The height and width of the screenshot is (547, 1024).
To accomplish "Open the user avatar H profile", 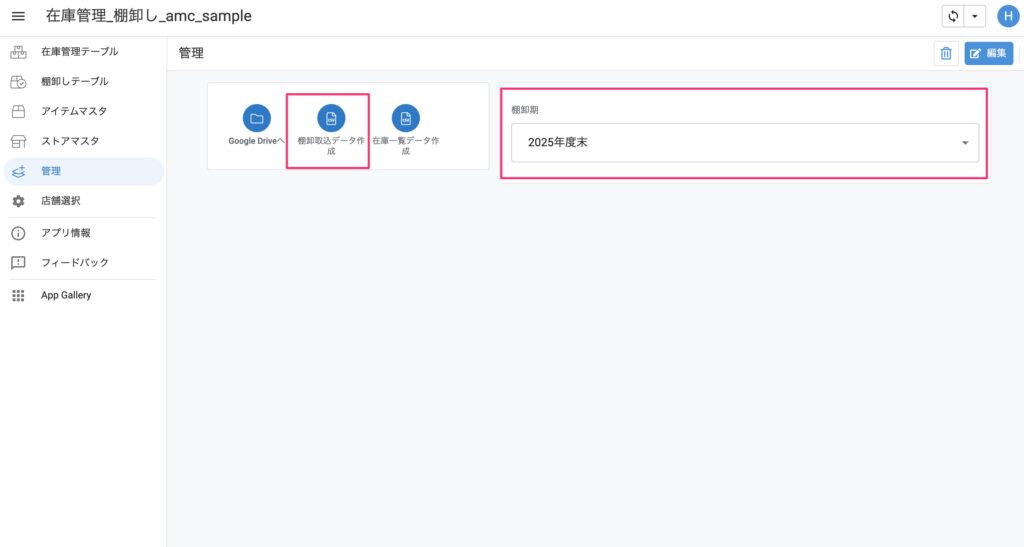I will pyautogui.click(x=1008, y=16).
